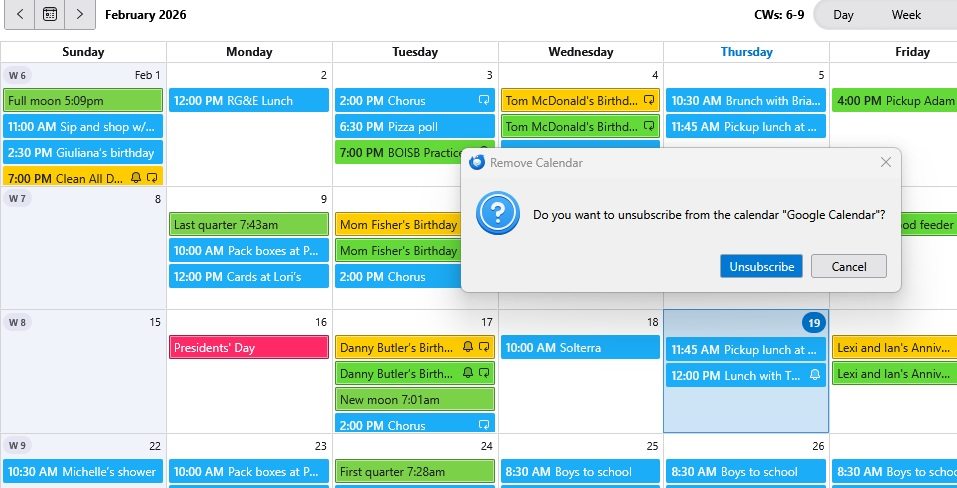Screen dimensions: 957x488
Task: Click the reminder bell on Lunch with T... event
Action: point(815,376)
